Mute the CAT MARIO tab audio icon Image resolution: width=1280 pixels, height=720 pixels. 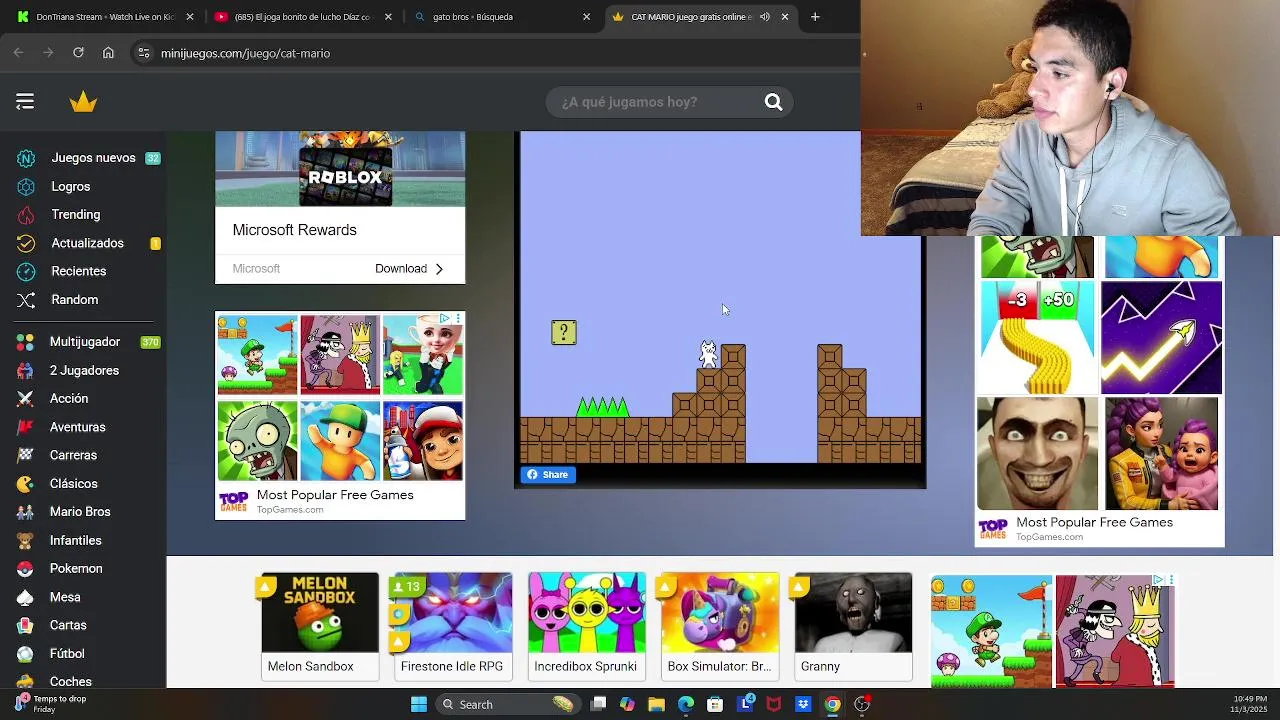click(765, 17)
